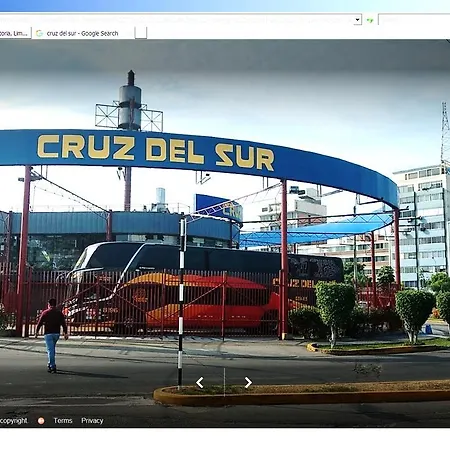
Task: Click the copyright text at bottom left
Action: pos(14,421)
